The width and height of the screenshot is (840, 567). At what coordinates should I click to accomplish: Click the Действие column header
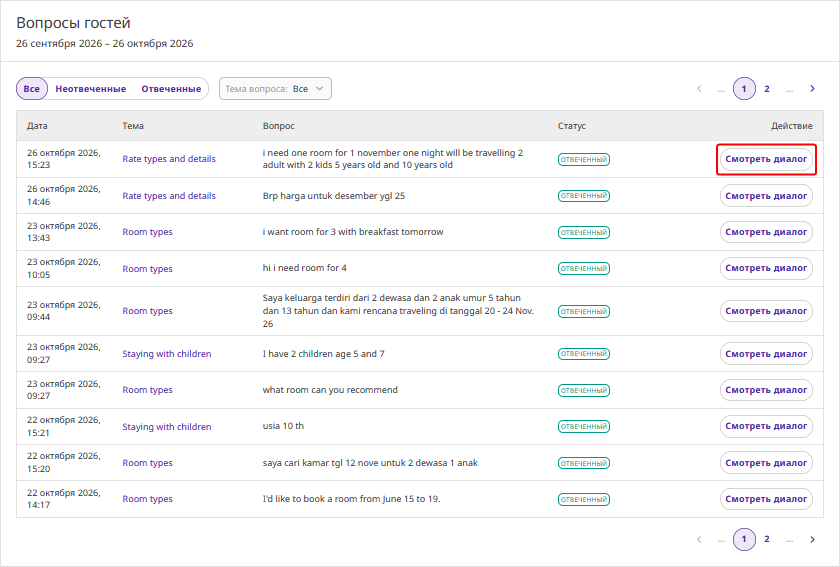coord(792,126)
